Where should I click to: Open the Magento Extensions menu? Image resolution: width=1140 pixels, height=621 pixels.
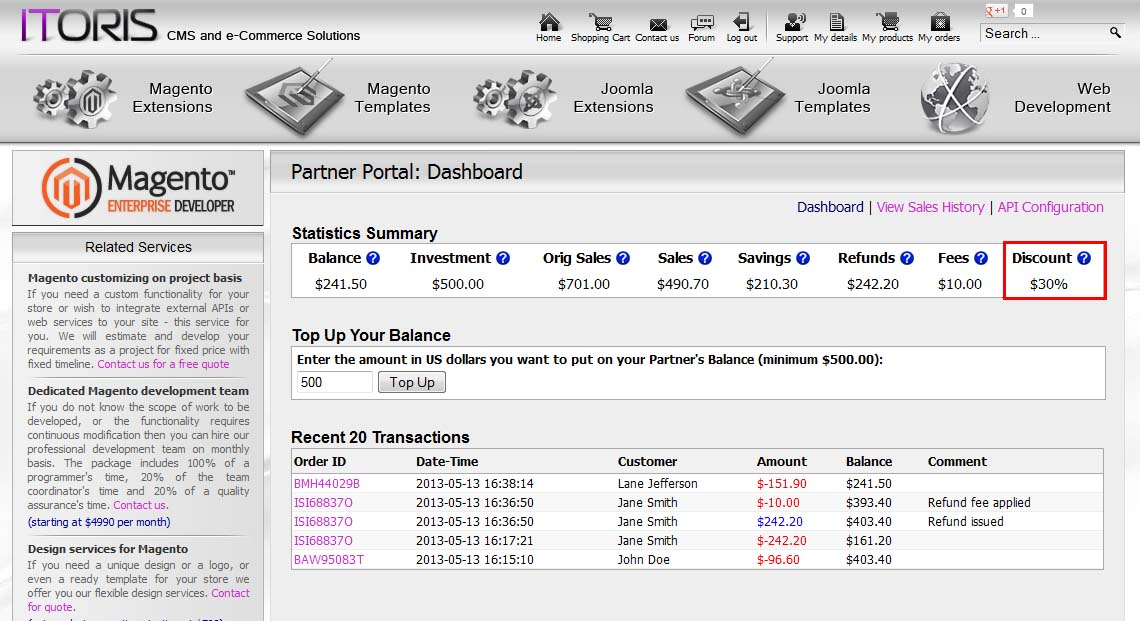[x=172, y=98]
